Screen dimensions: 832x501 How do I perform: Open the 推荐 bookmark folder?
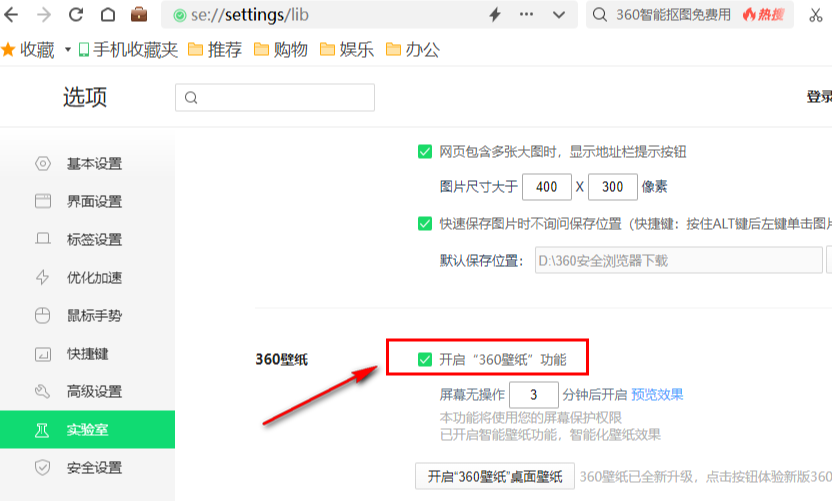click(x=215, y=50)
